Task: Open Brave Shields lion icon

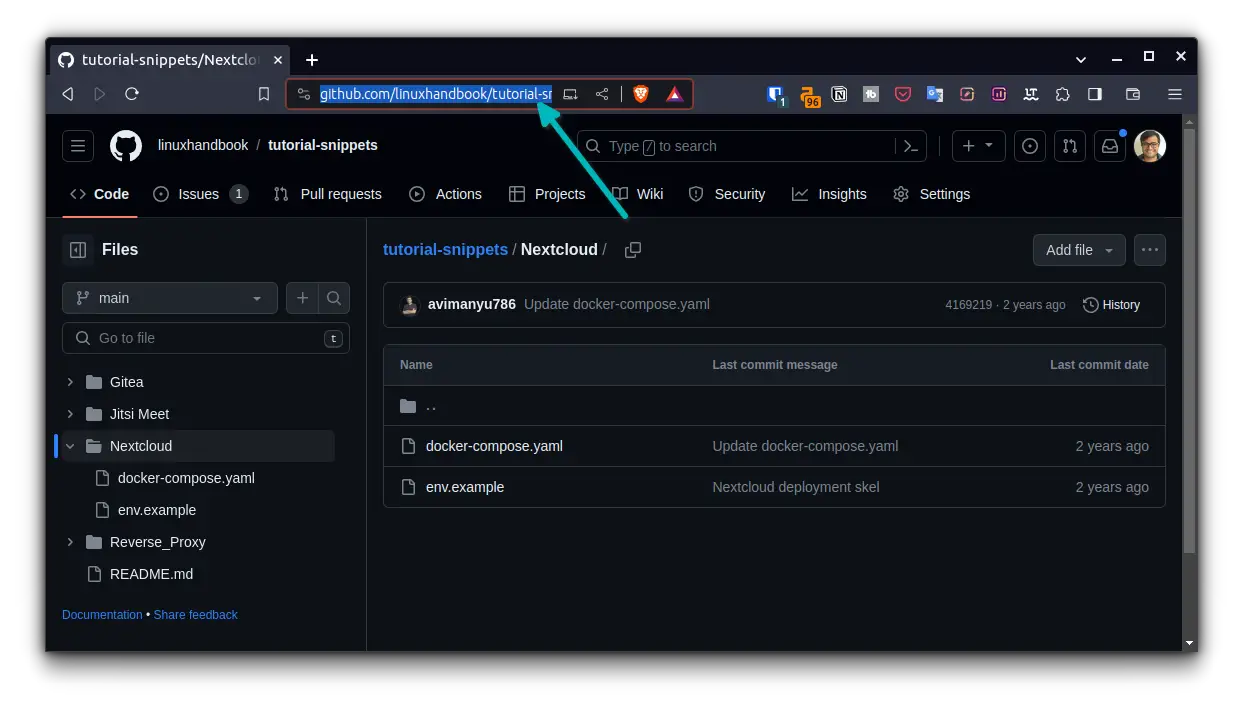Action: click(x=641, y=94)
